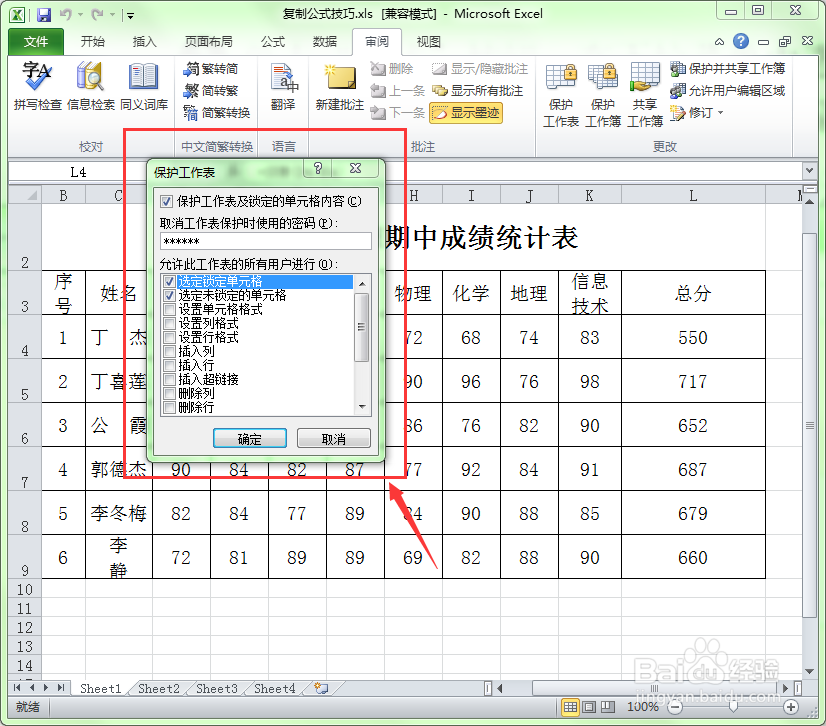The height and width of the screenshot is (726, 826).
Task: Click the 保护工作簿 protect workbook icon
Action: 603,95
